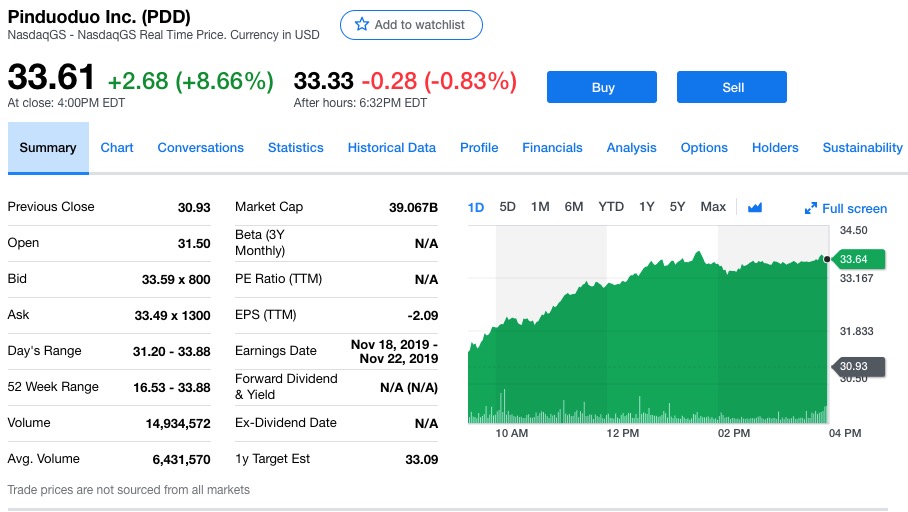This screenshot has width=908, height=512.
Task: Click the Ex-Dividend Date label
Action: click(285, 422)
